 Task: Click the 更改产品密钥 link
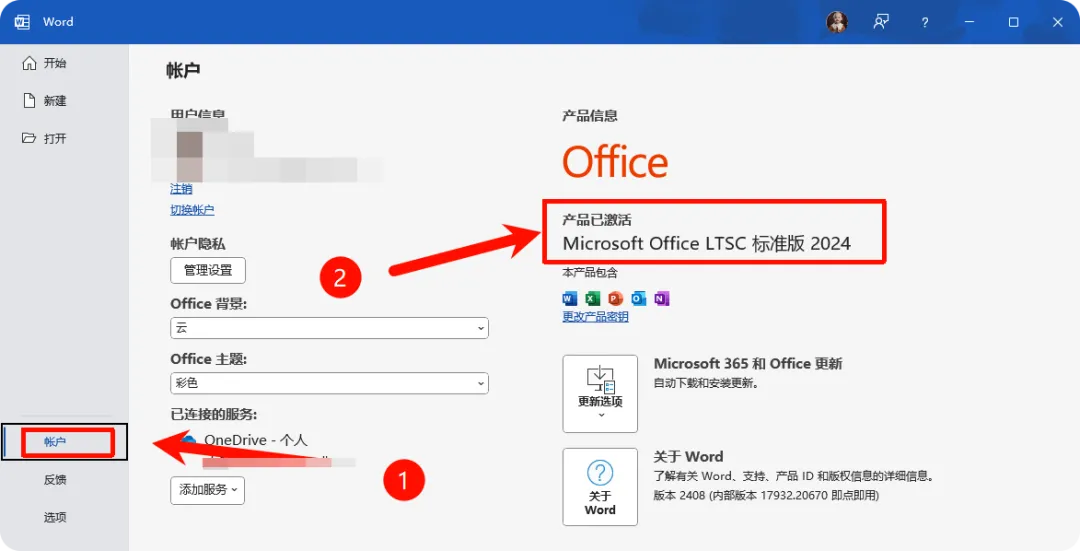click(x=595, y=317)
